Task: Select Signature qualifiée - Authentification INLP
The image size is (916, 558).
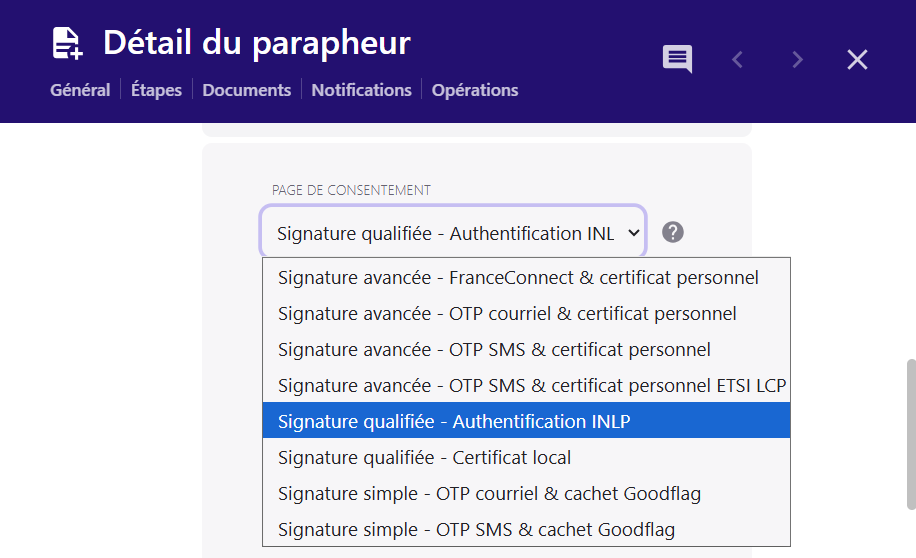Action: click(454, 421)
